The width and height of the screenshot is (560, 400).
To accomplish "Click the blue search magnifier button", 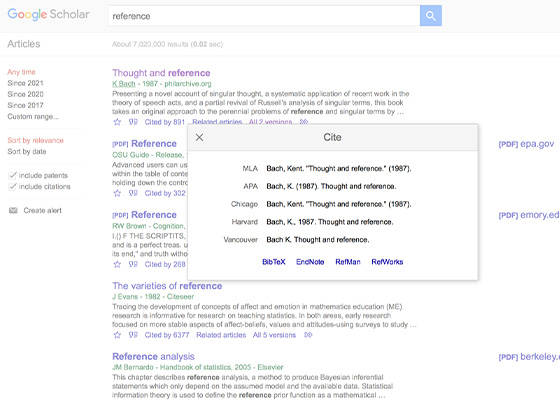I will click(431, 16).
